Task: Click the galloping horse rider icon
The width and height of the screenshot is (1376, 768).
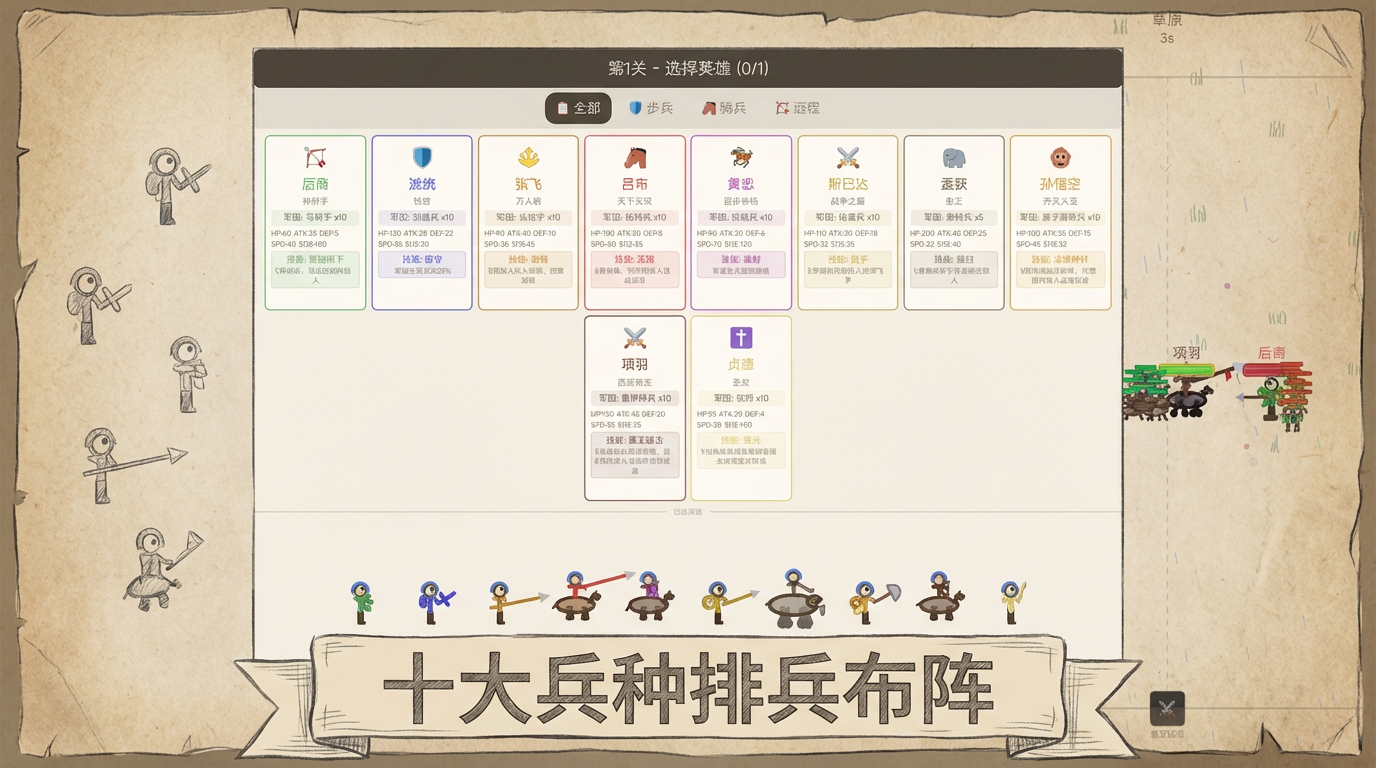Action: point(741,158)
